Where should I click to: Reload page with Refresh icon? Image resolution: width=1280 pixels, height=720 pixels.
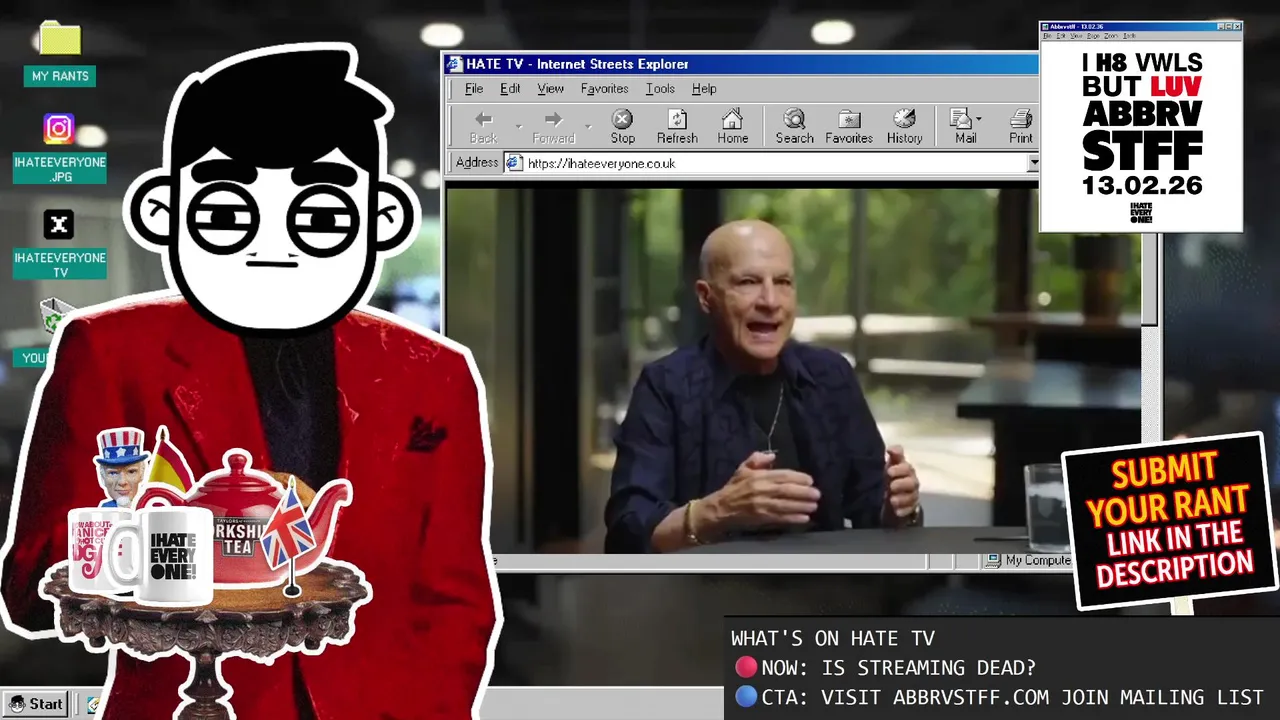(x=677, y=119)
